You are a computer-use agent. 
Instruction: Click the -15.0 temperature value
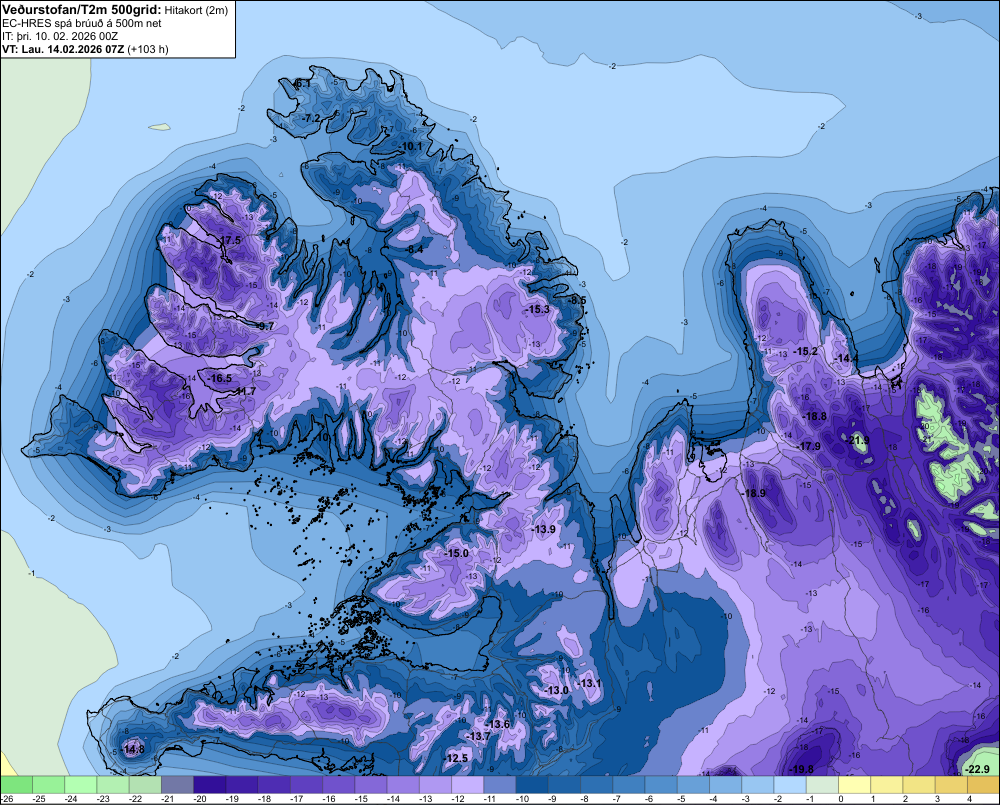(457, 553)
